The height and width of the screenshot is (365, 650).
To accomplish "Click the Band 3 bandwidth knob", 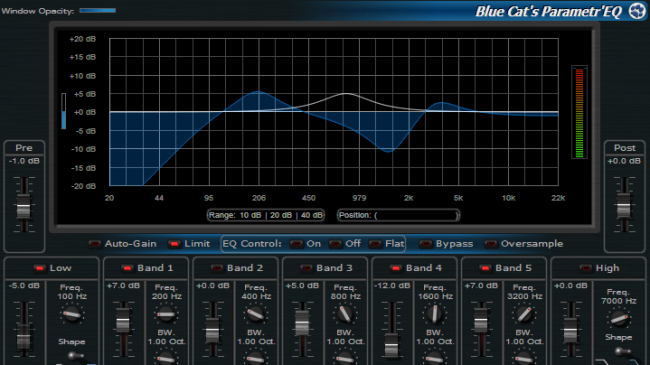I will click(345, 358).
